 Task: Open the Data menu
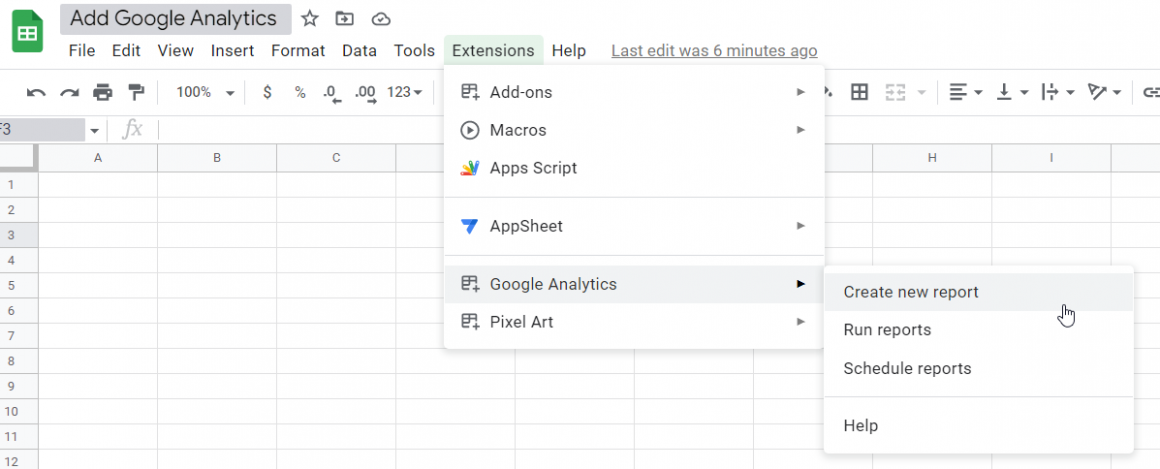tap(360, 51)
